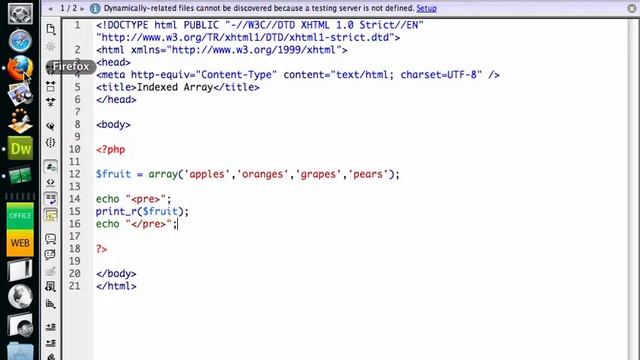Open the OFFICE stack in the dock
640x360 pixels.
pos(20,216)
